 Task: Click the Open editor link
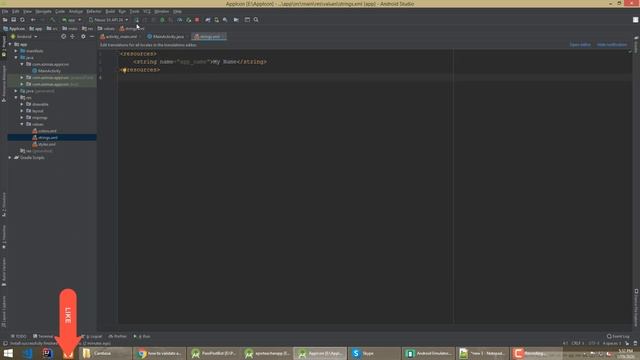click(580, 44)
